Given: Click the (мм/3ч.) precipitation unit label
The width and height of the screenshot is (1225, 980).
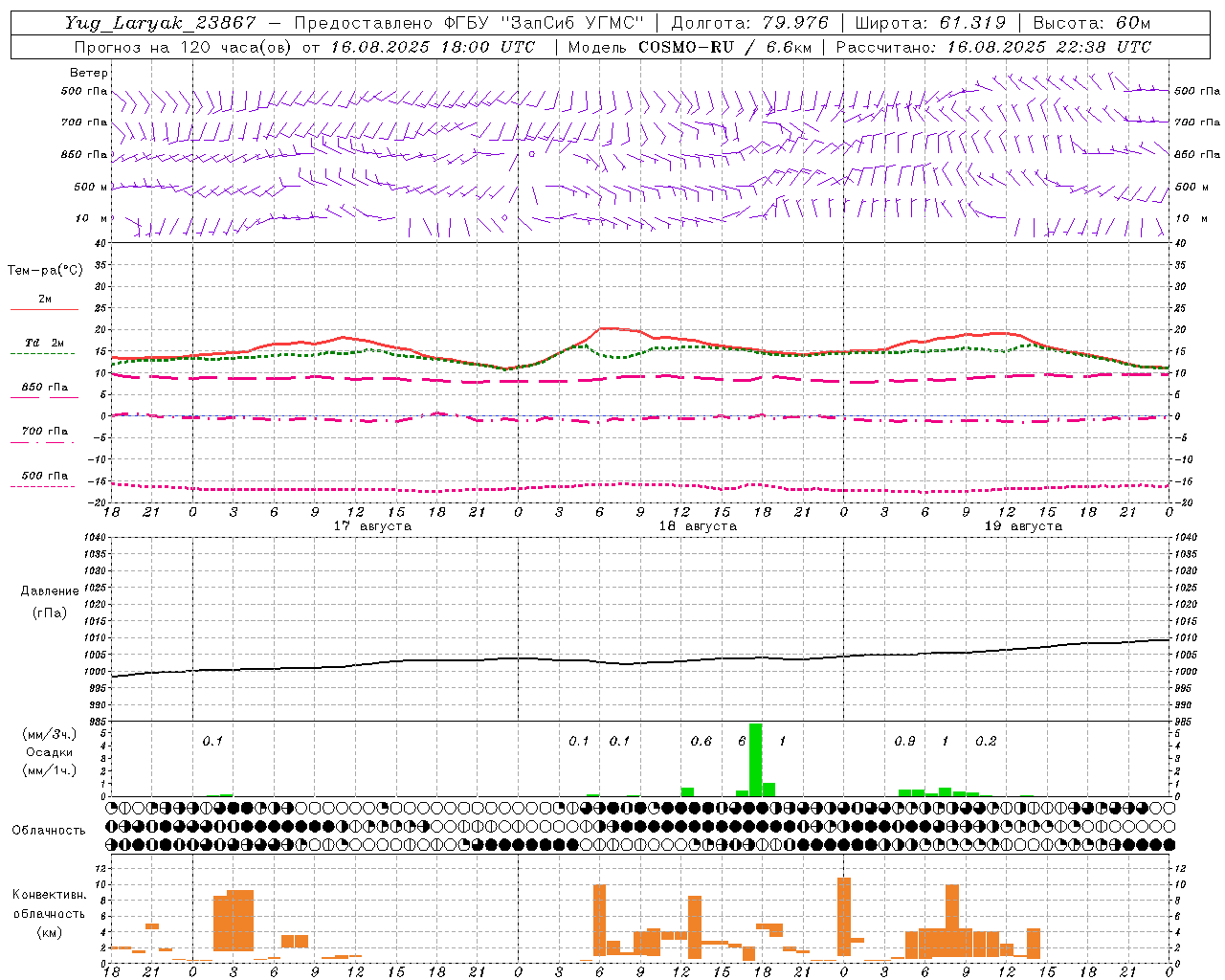Looking at the screenshot, I should click(47, 734).
